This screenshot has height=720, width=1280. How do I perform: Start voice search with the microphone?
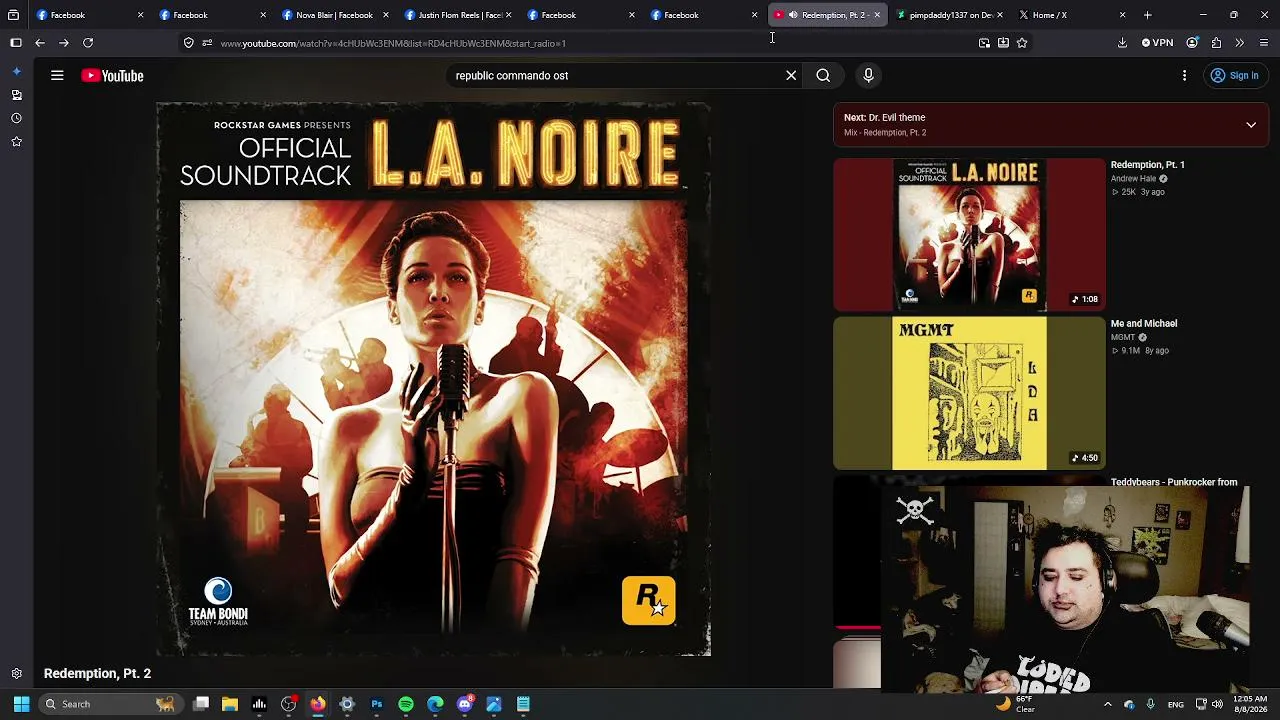click(868, 76)
